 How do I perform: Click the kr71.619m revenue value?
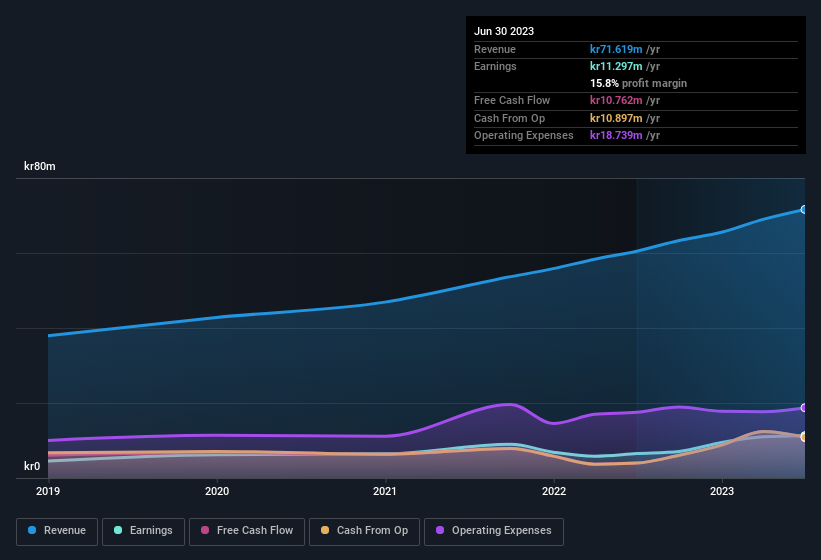click(x=616, y=49)
